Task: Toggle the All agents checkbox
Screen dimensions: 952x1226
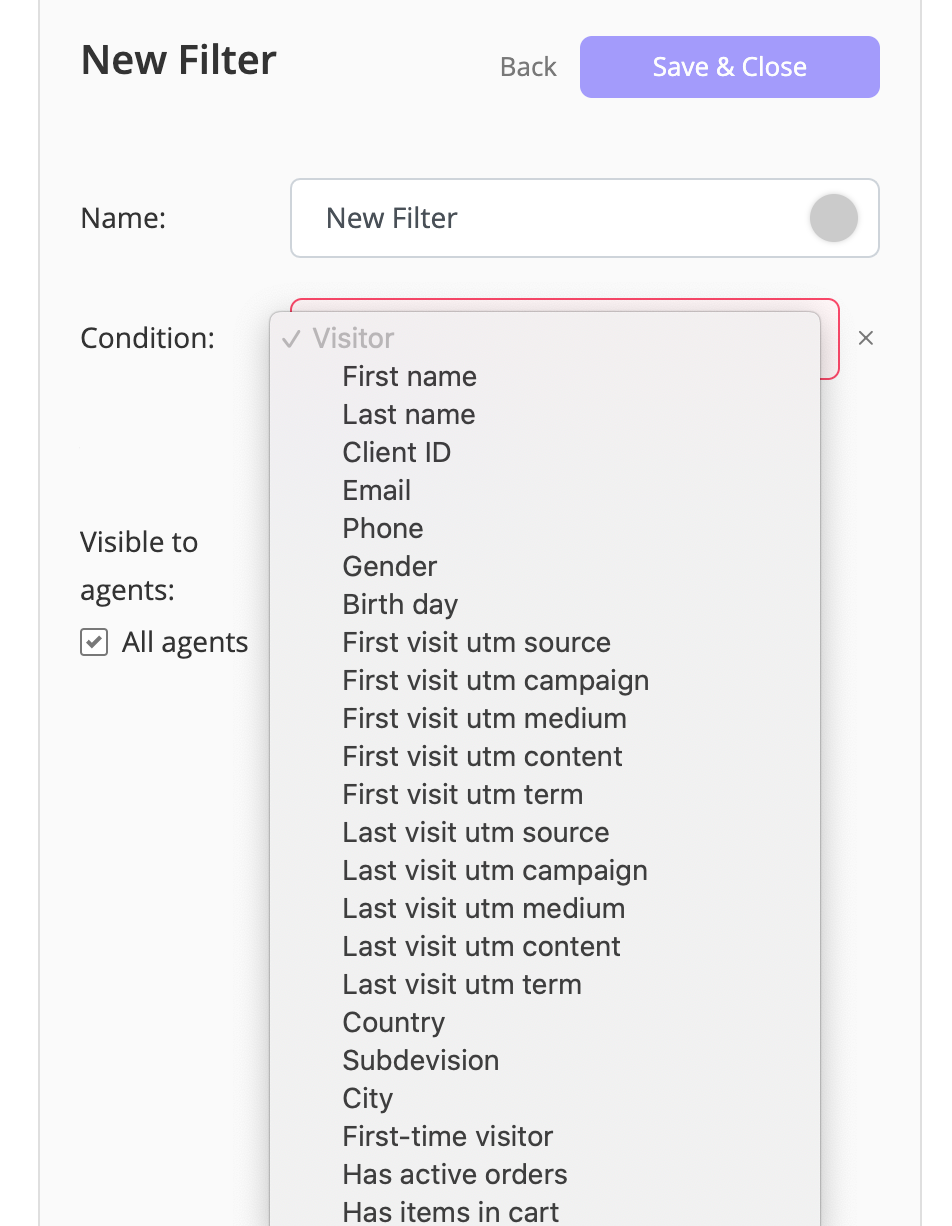Action: (94, 642)
